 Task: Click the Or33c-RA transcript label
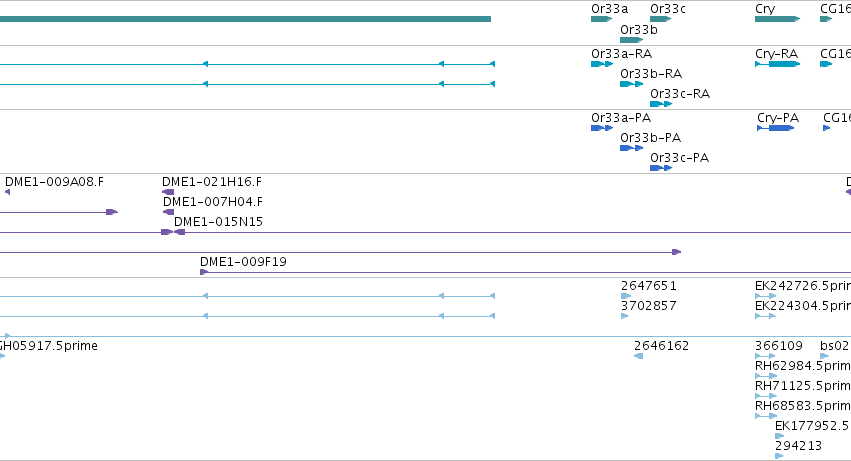680,94
